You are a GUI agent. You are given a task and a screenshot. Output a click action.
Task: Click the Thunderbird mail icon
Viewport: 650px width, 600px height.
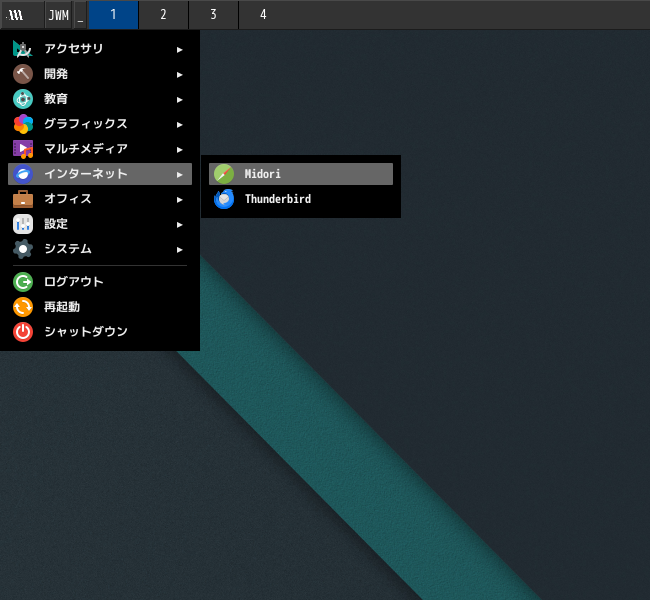pos(224,199)
